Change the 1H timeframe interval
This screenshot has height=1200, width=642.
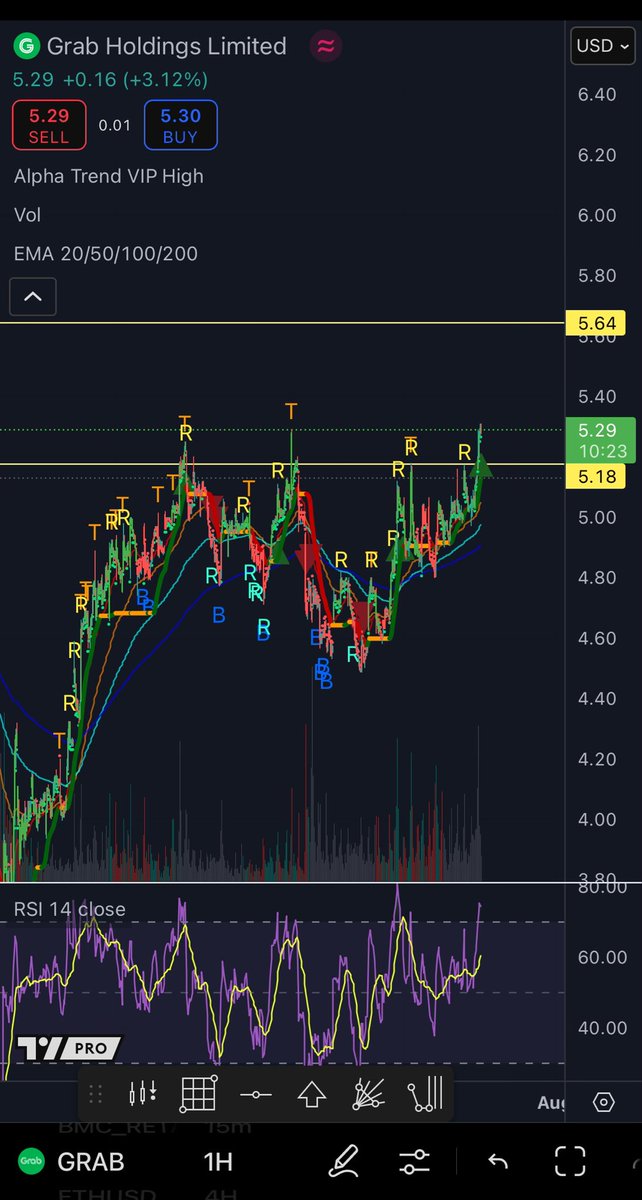pyautogui.click(x=218, y=1162)
